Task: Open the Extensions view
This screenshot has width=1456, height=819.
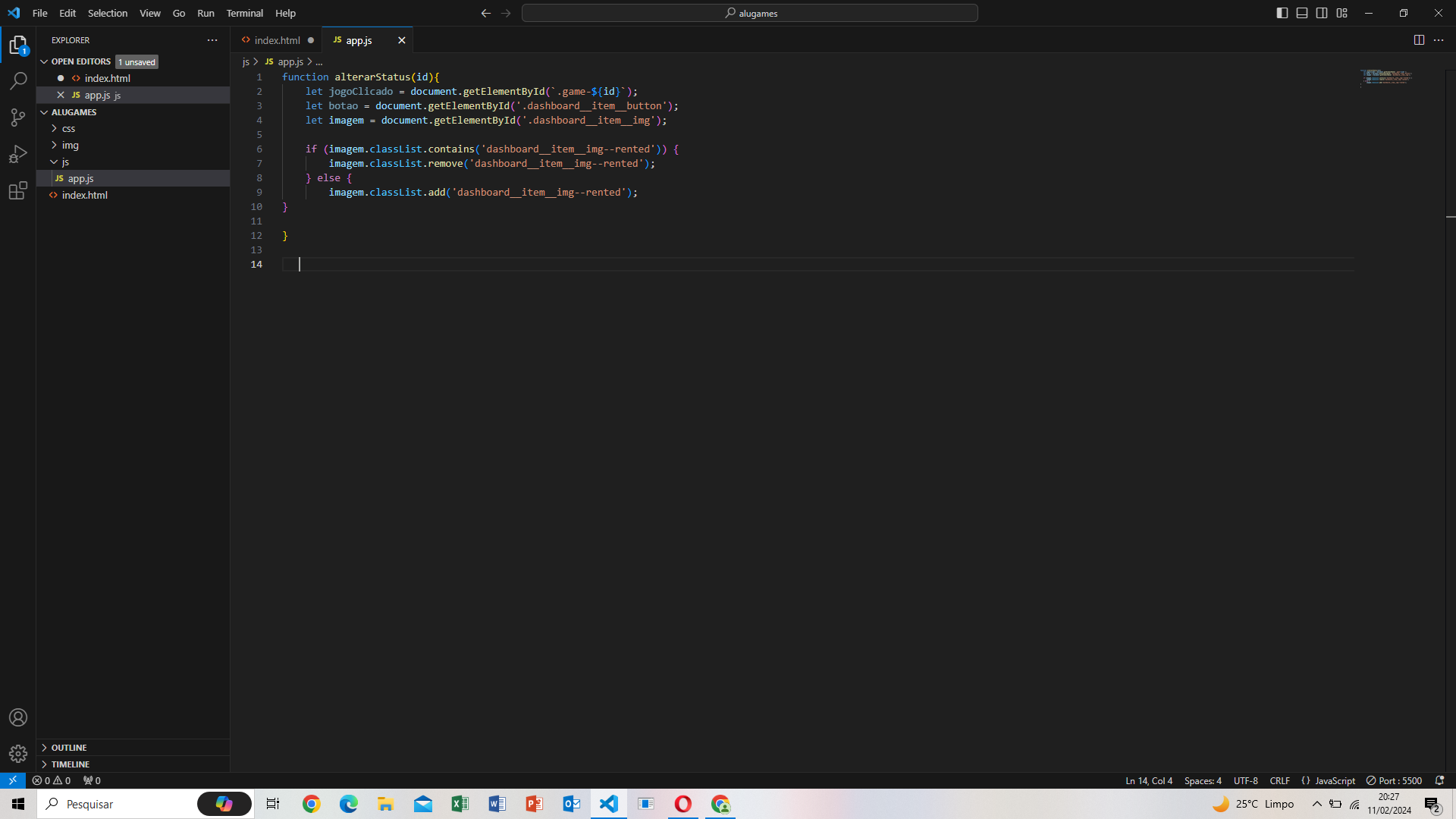Action: [x=18, y=190]
